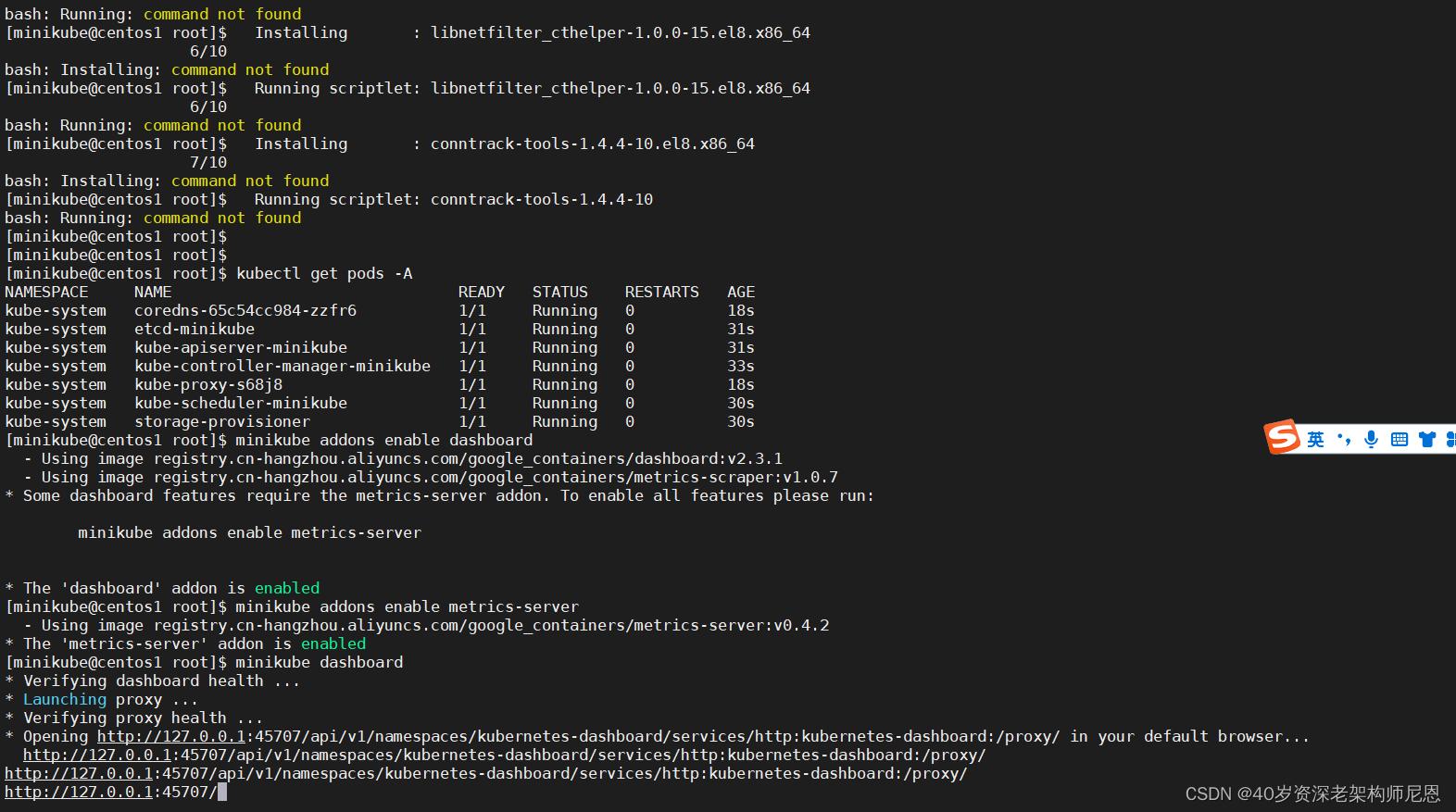Toggle the 英 English/Chinese input mode
The height and width of the screenshot is (812, 1456).
point(1315,440)
